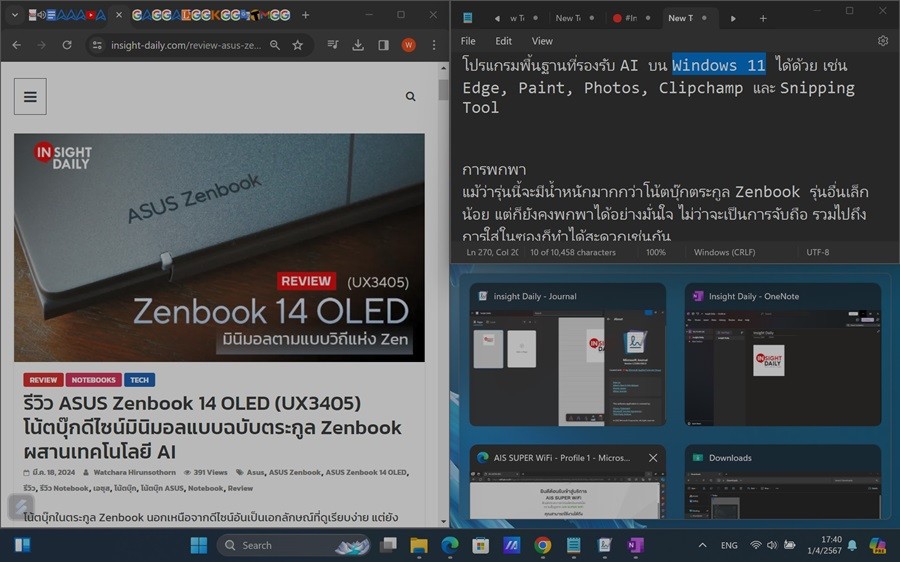
Task: Open media control icon in Chrome toolbar
Action: point(333,45)
